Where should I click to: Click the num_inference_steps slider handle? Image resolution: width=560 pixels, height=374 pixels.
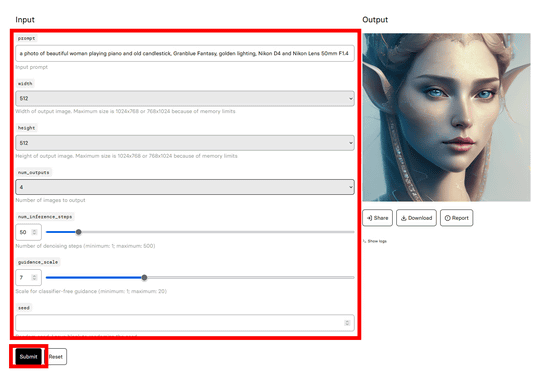79,232
